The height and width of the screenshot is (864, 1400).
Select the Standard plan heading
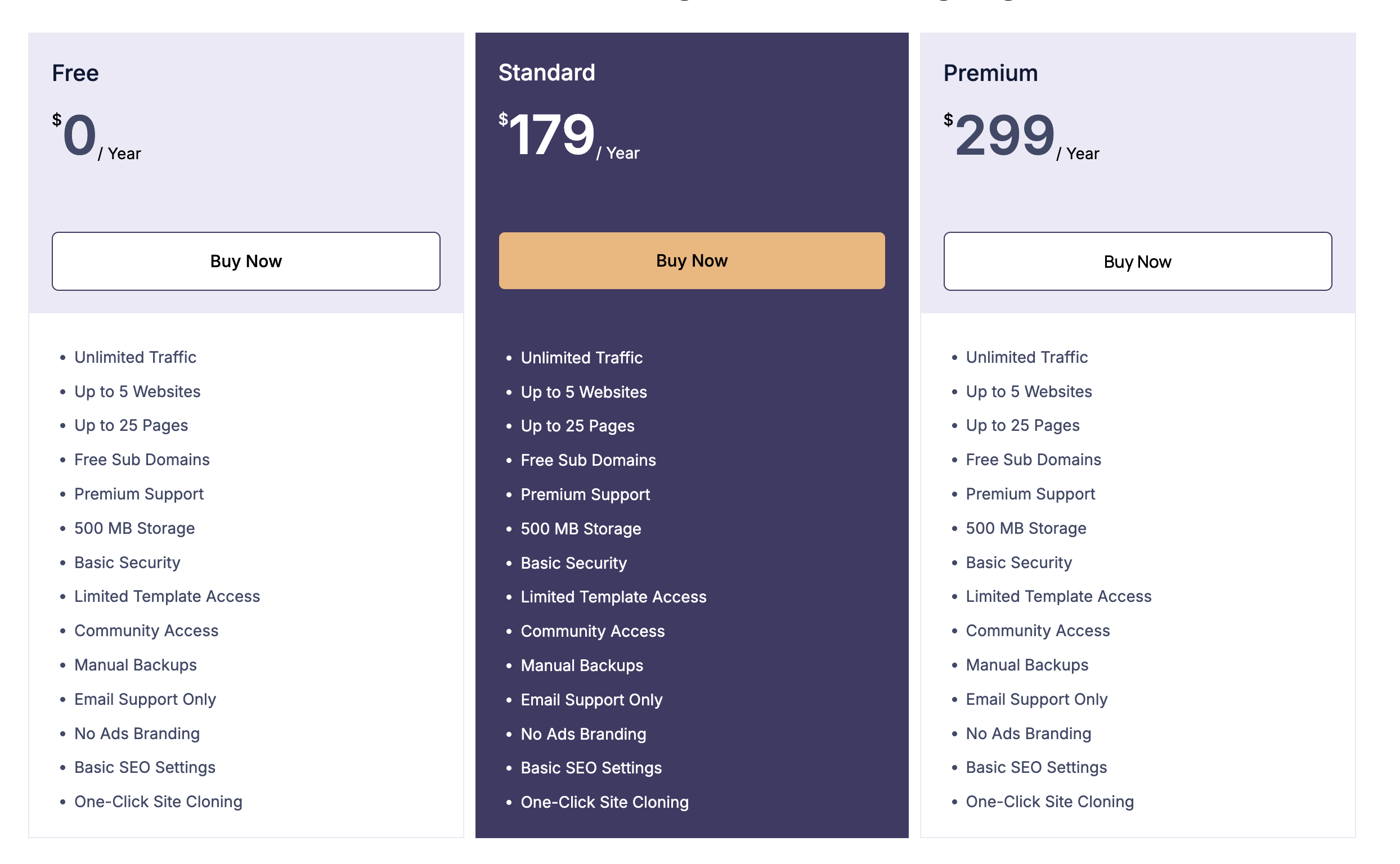tap(546, 73)
